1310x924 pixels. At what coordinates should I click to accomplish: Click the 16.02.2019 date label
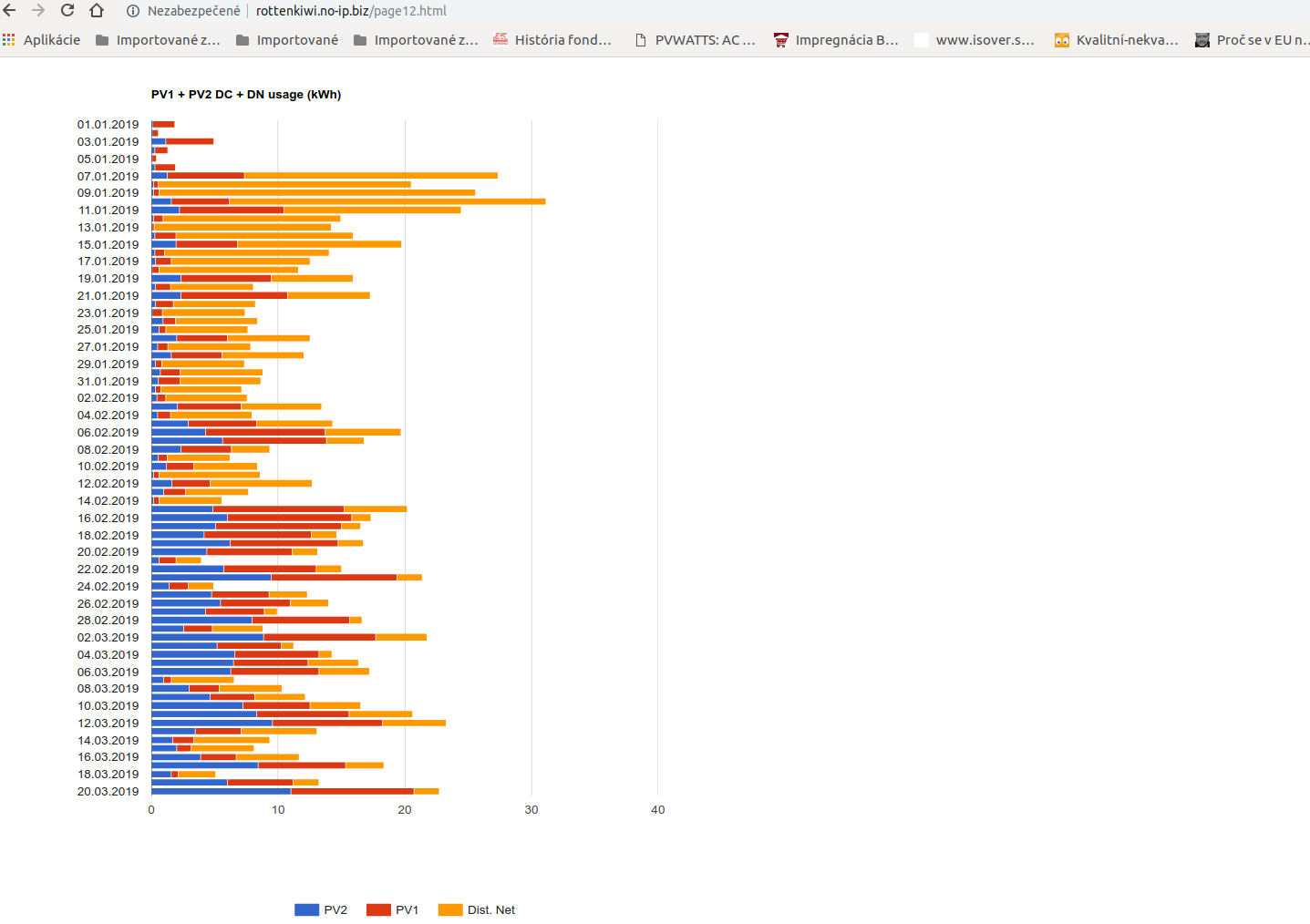[x=108, y=518]
